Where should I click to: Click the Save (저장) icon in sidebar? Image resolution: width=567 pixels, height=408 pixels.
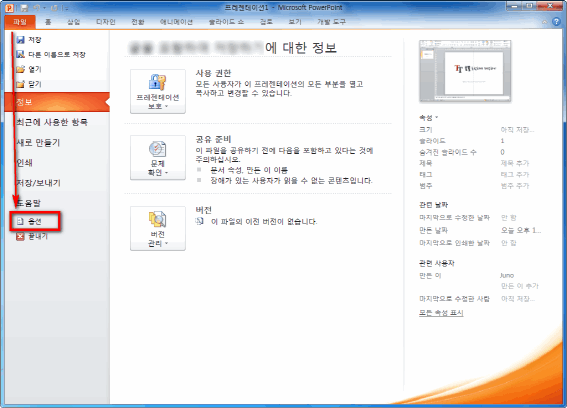[20, 39]
